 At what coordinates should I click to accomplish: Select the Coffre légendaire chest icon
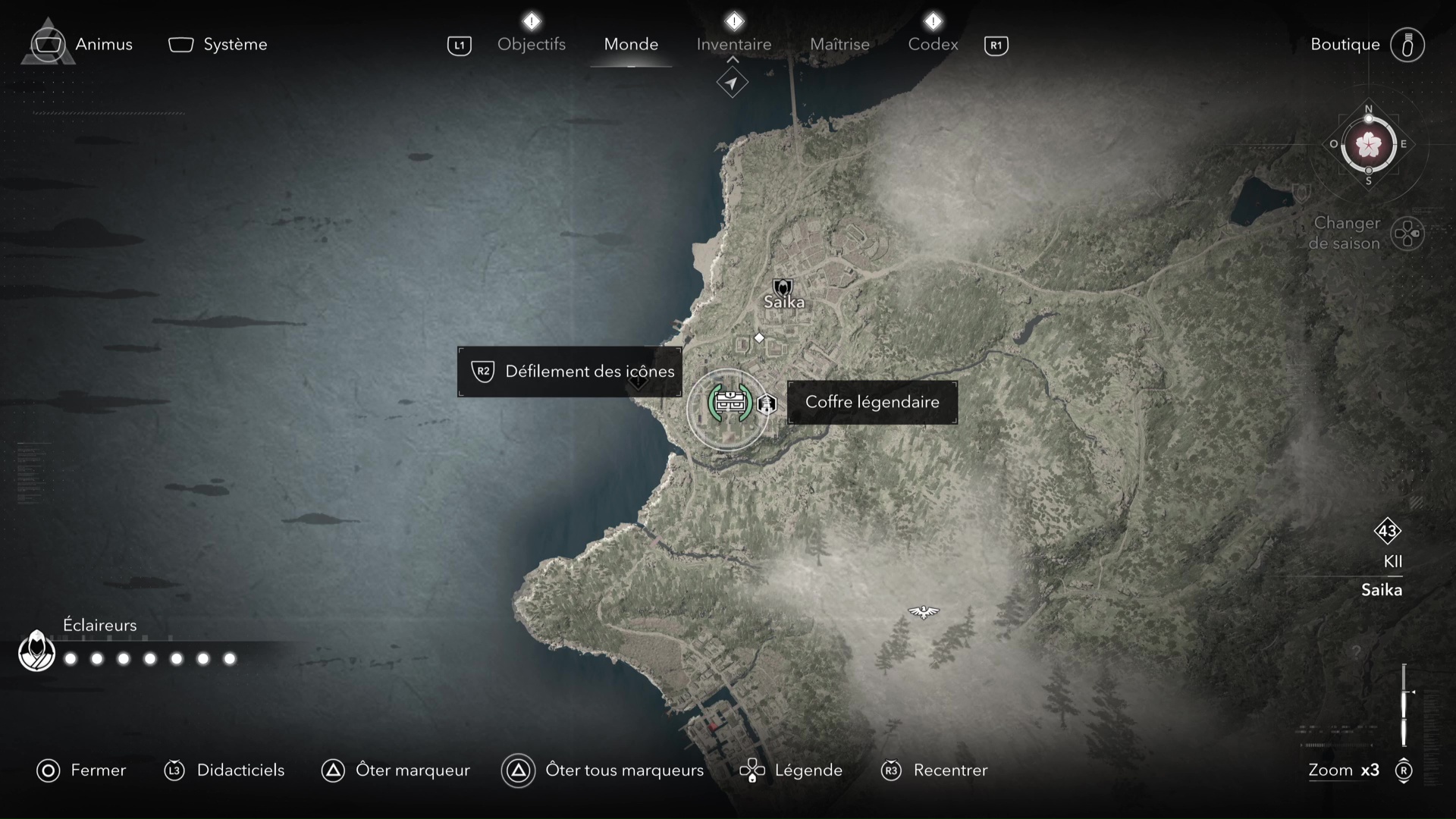pyautogui.click(x=730, y=403)
